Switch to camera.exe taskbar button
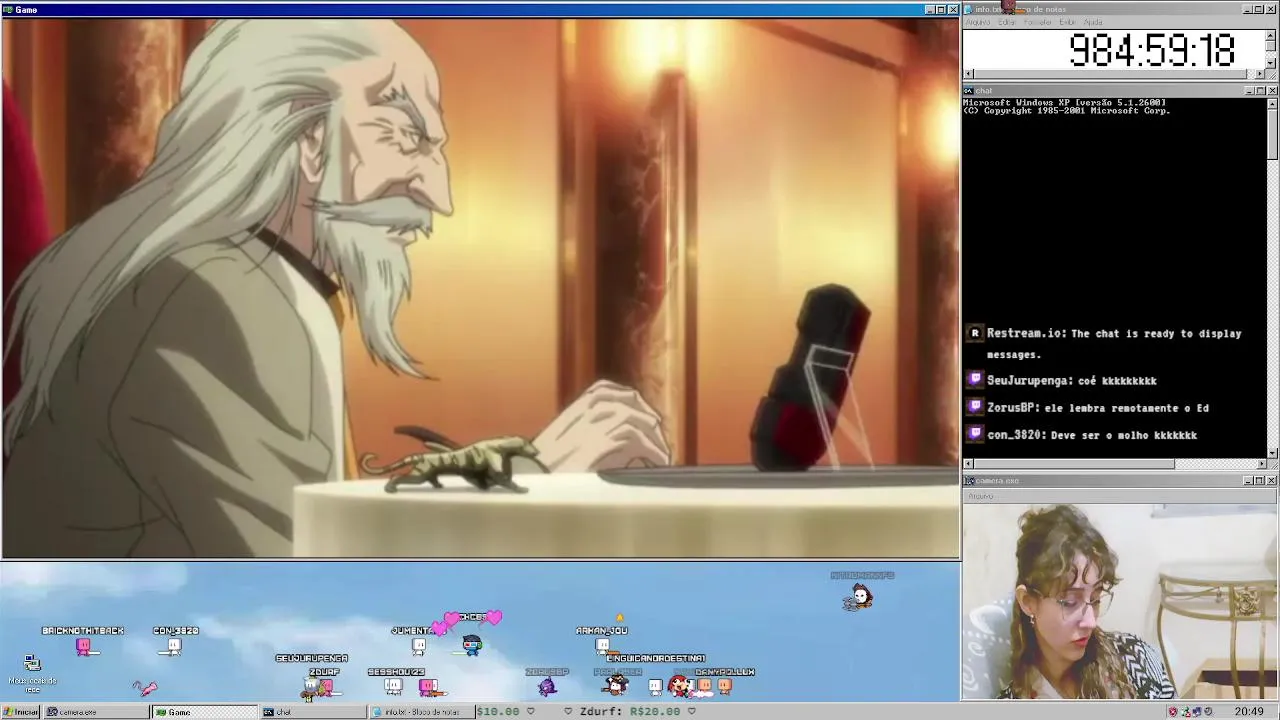 (x=97, y=712)
